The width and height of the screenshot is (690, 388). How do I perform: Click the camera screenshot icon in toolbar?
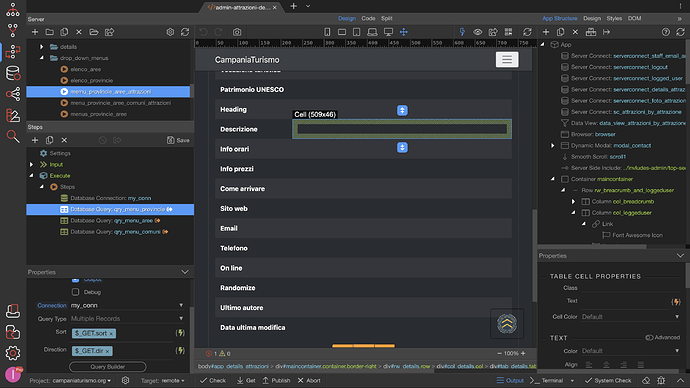pyautogui.click(x=237, y=32)
